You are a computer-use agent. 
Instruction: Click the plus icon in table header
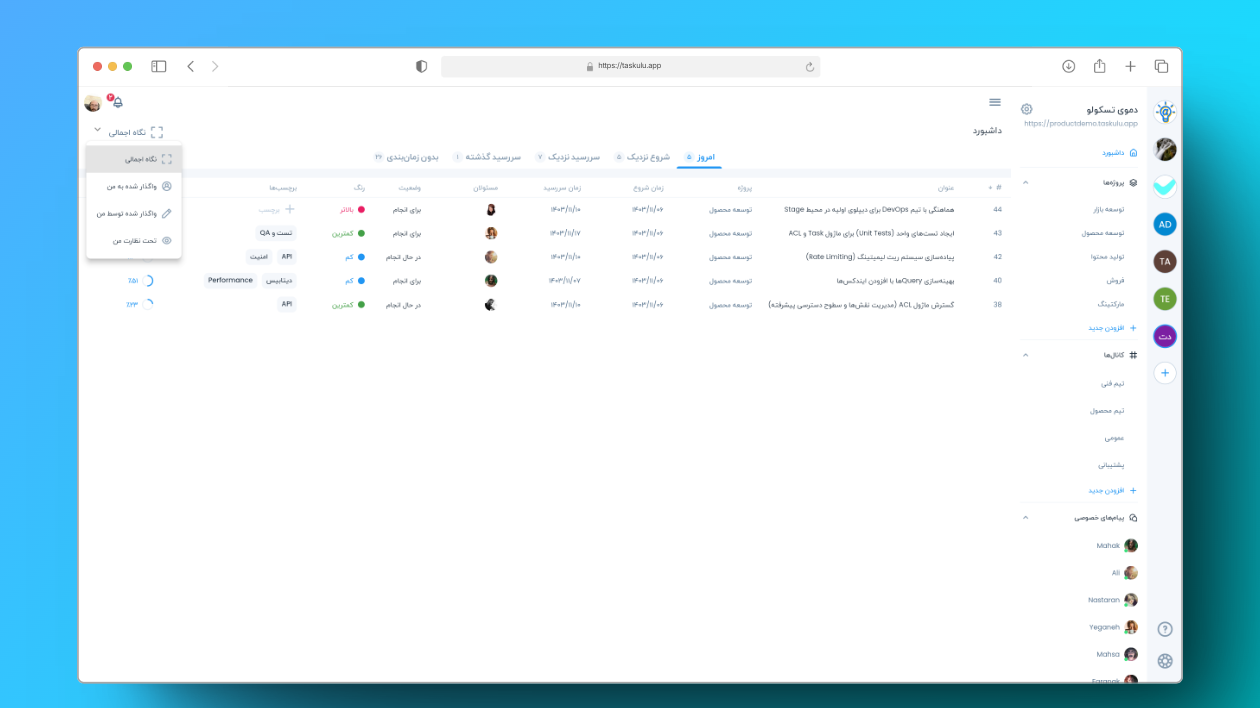point(991,187)
